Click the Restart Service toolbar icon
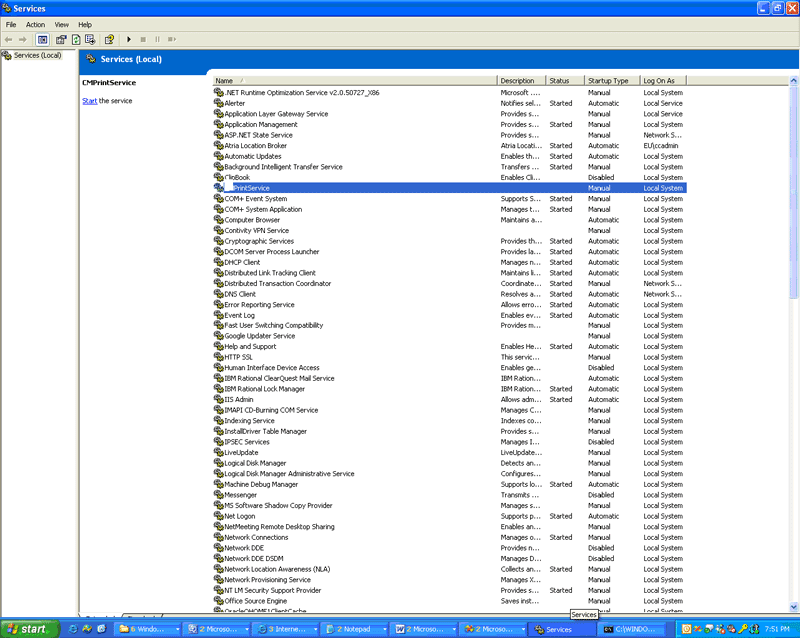 (172, 39)
